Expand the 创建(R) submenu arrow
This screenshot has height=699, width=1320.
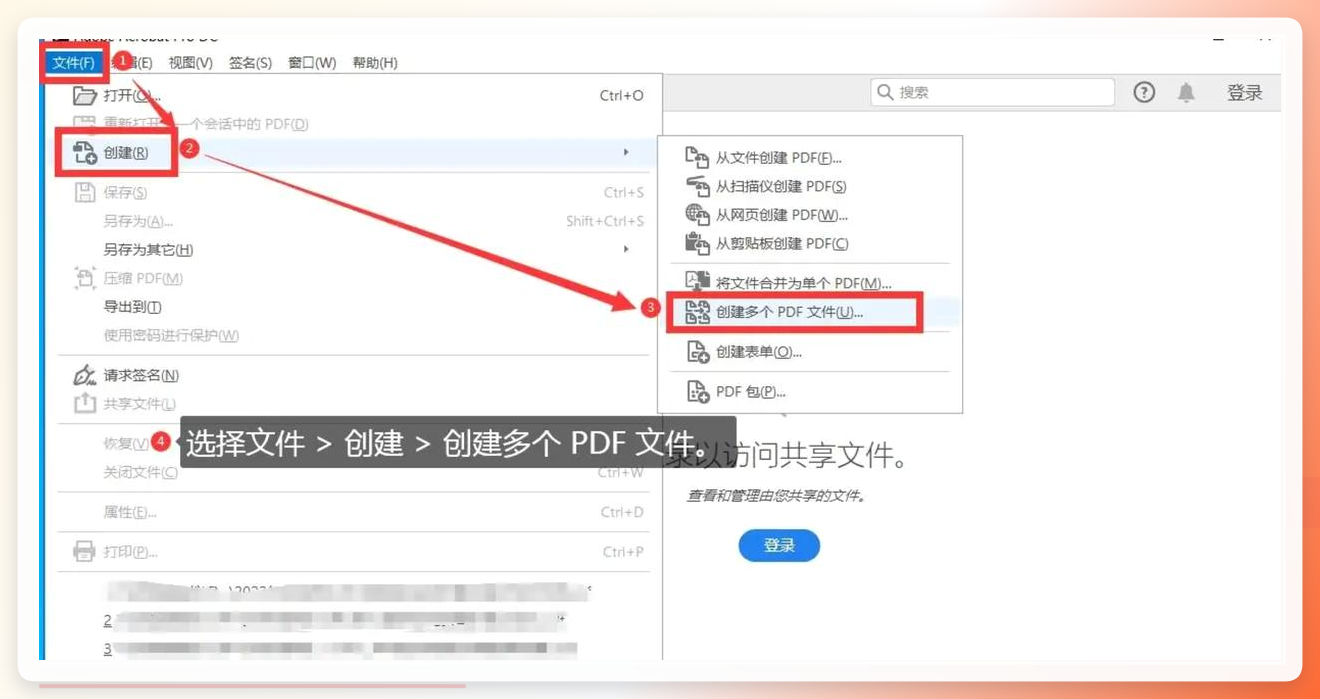(x=626, y=152)
